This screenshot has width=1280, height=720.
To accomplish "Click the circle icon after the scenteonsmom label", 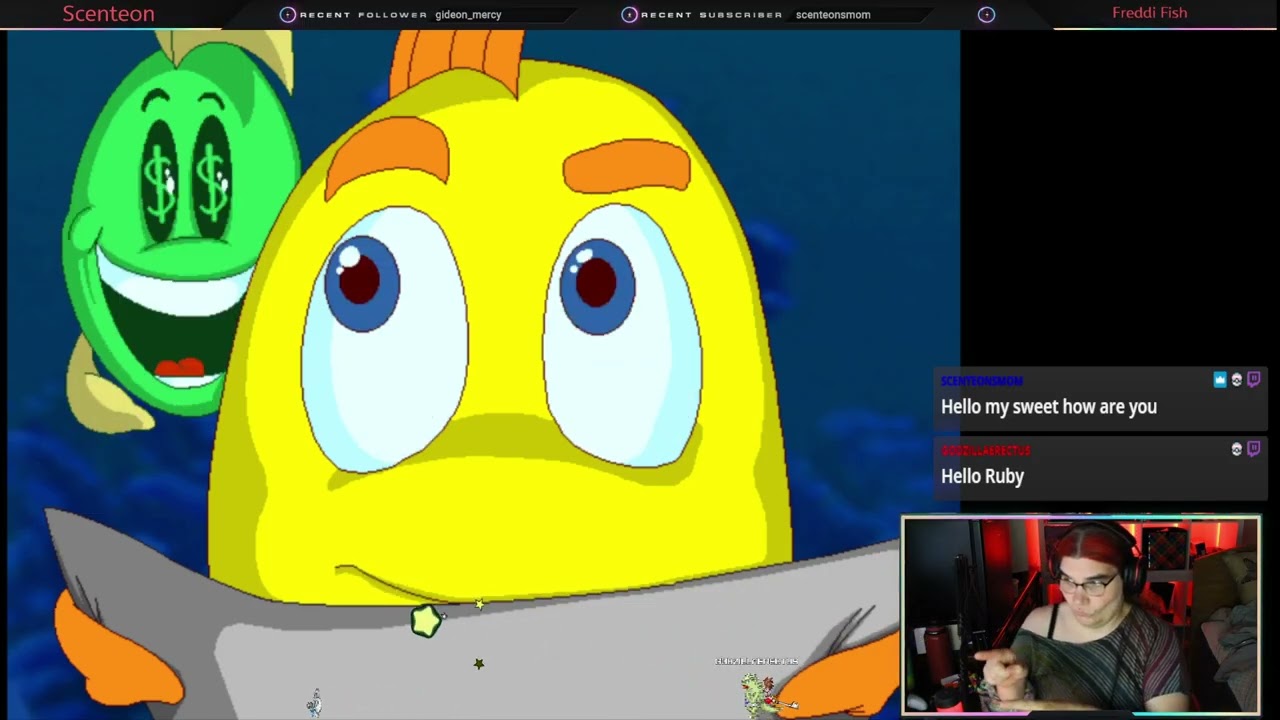I will [986, 14].
